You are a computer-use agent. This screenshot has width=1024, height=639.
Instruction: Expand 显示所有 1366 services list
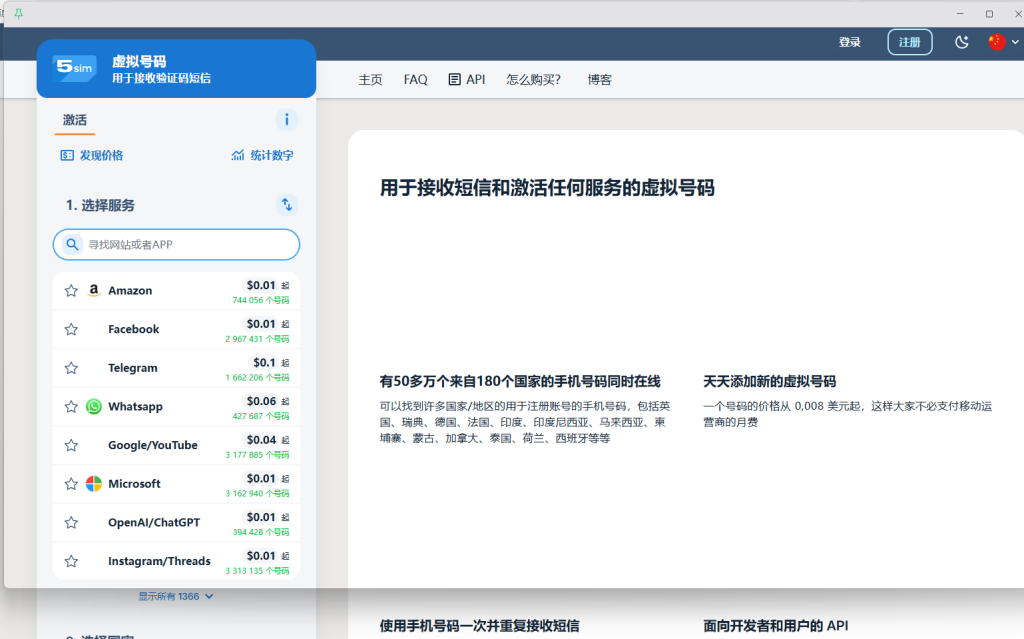tap(176, 597)
